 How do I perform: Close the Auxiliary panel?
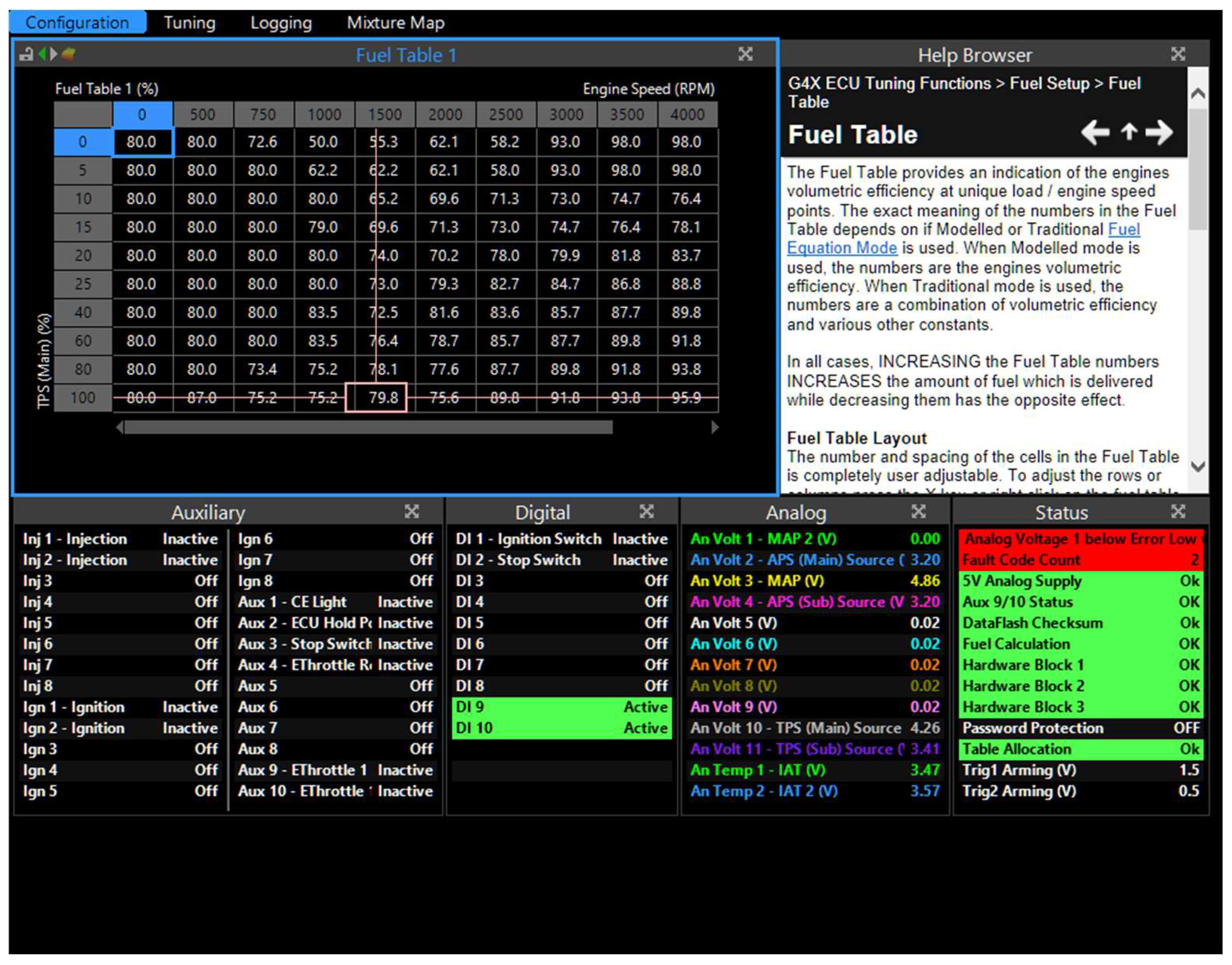pos(411,512)
